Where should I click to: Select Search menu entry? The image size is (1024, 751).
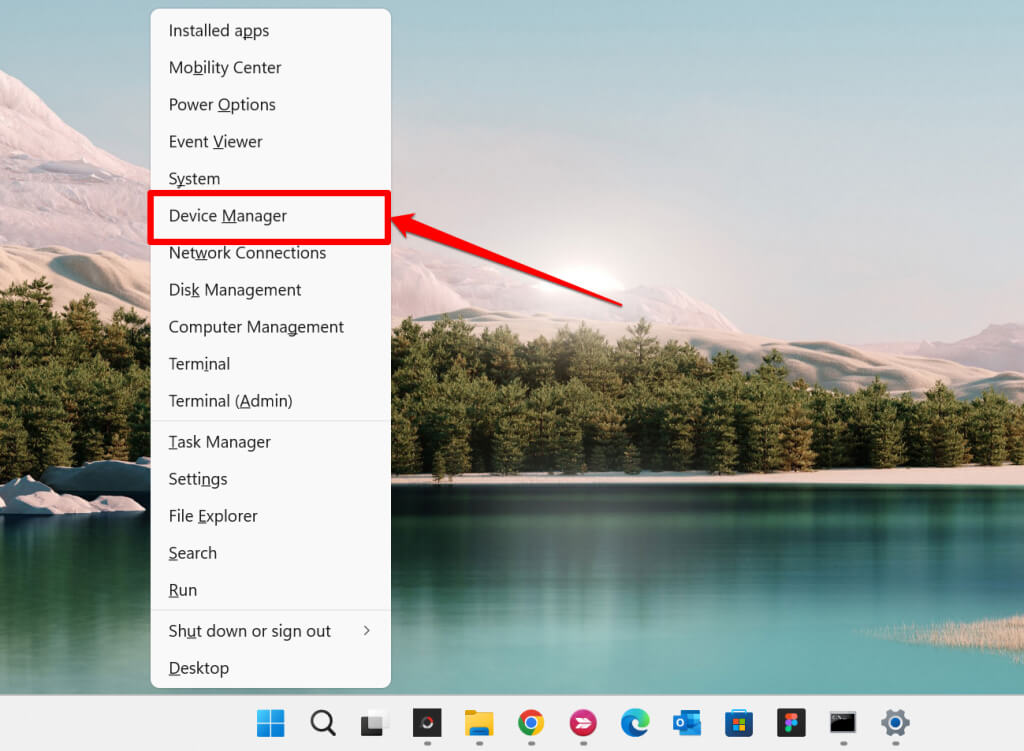tap(270, 553)
